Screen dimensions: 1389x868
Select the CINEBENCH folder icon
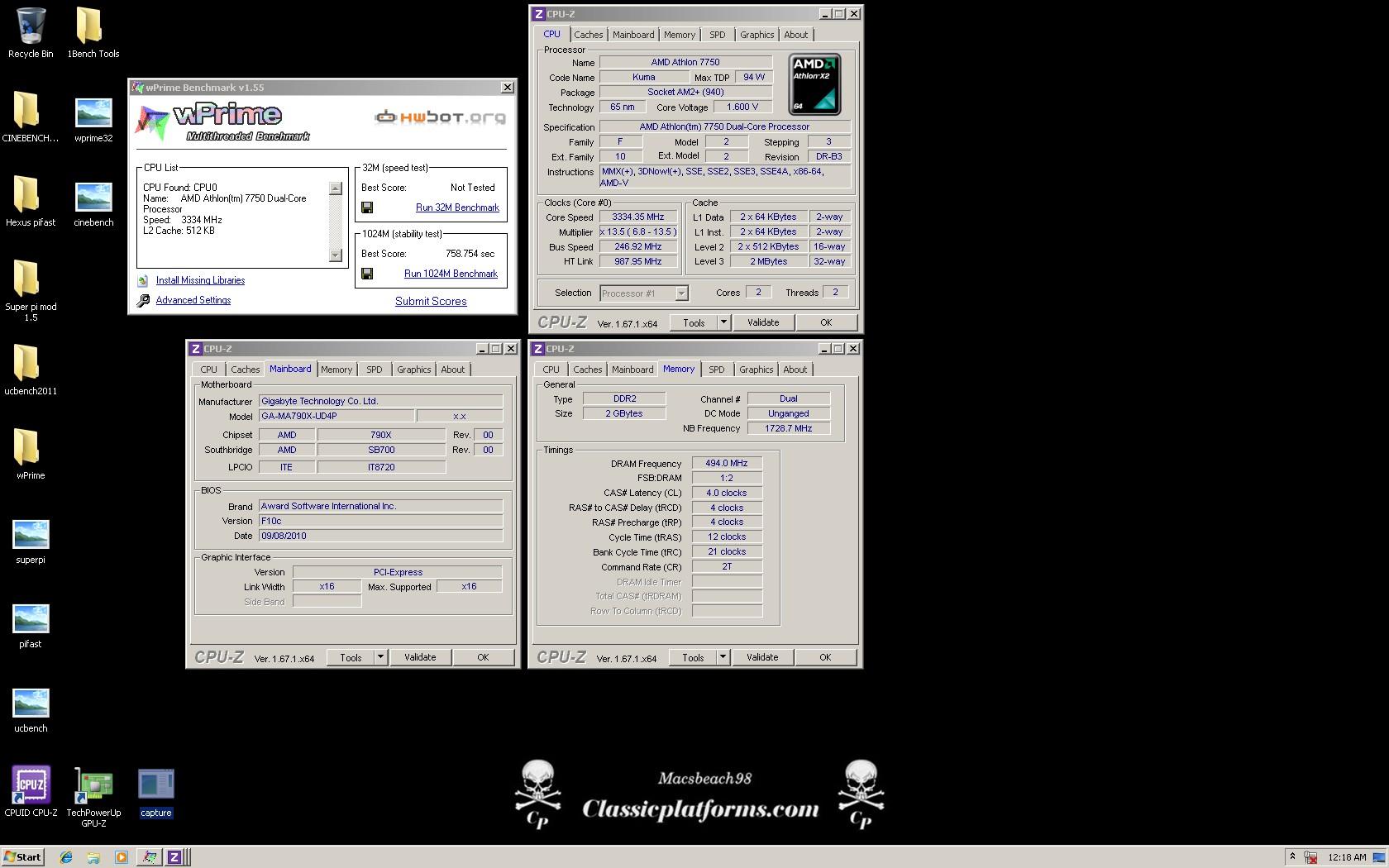click(26, 111)
